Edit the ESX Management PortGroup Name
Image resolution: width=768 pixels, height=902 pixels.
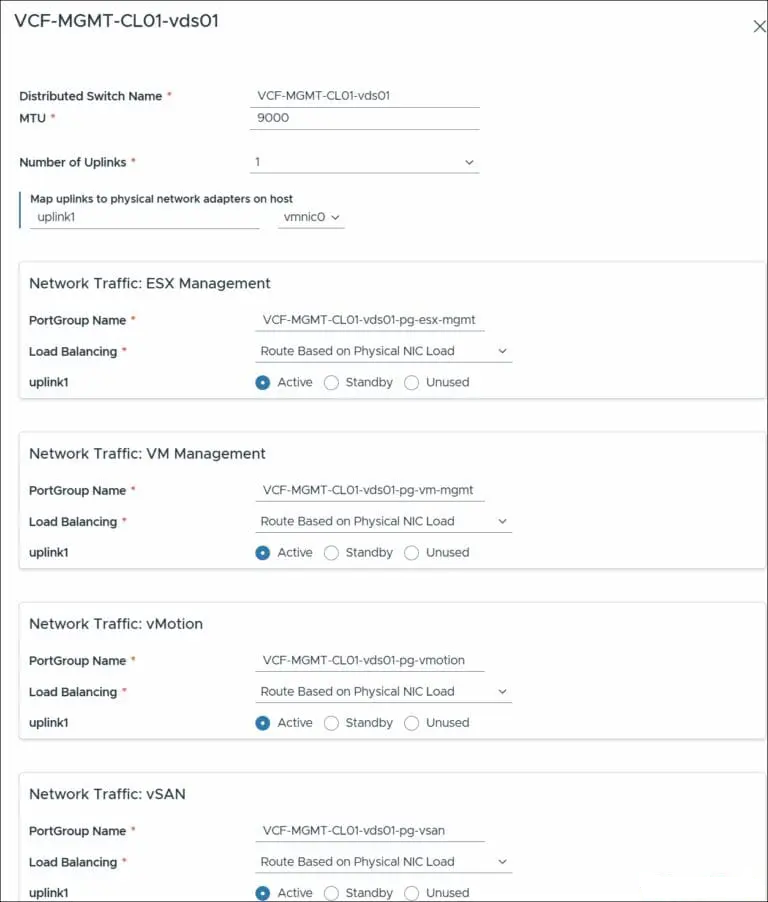point(370,320)
